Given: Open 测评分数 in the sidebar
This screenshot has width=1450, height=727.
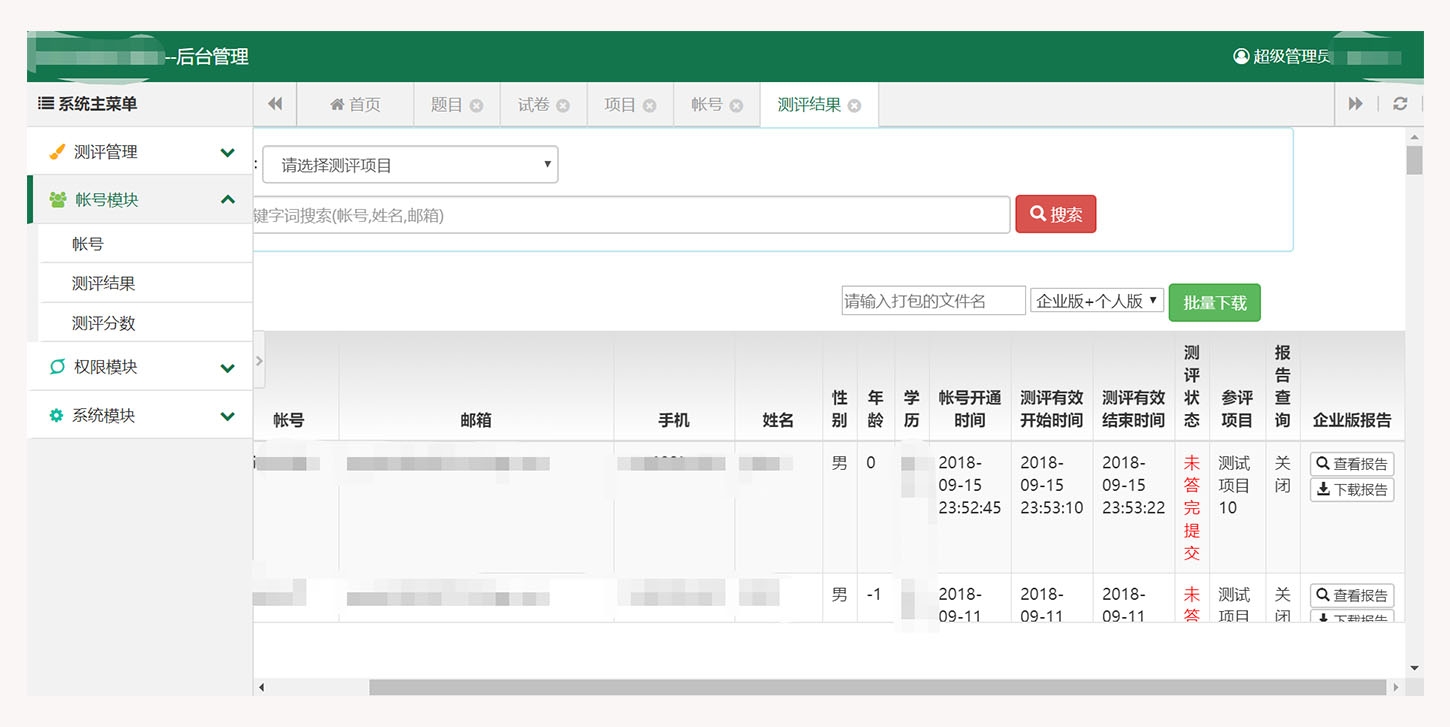Looking at the screenshot, I should tap(103, 323).
